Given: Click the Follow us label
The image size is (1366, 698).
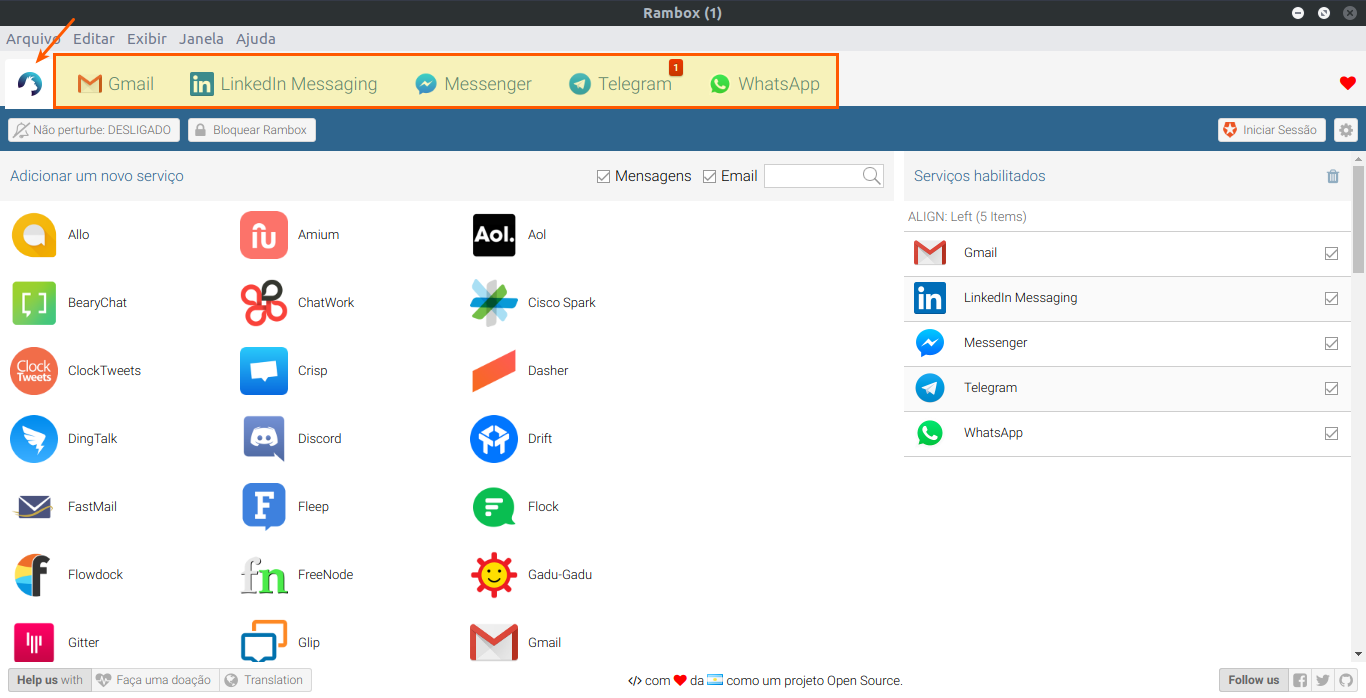Looking at the screenshot, I should 1254,680.
